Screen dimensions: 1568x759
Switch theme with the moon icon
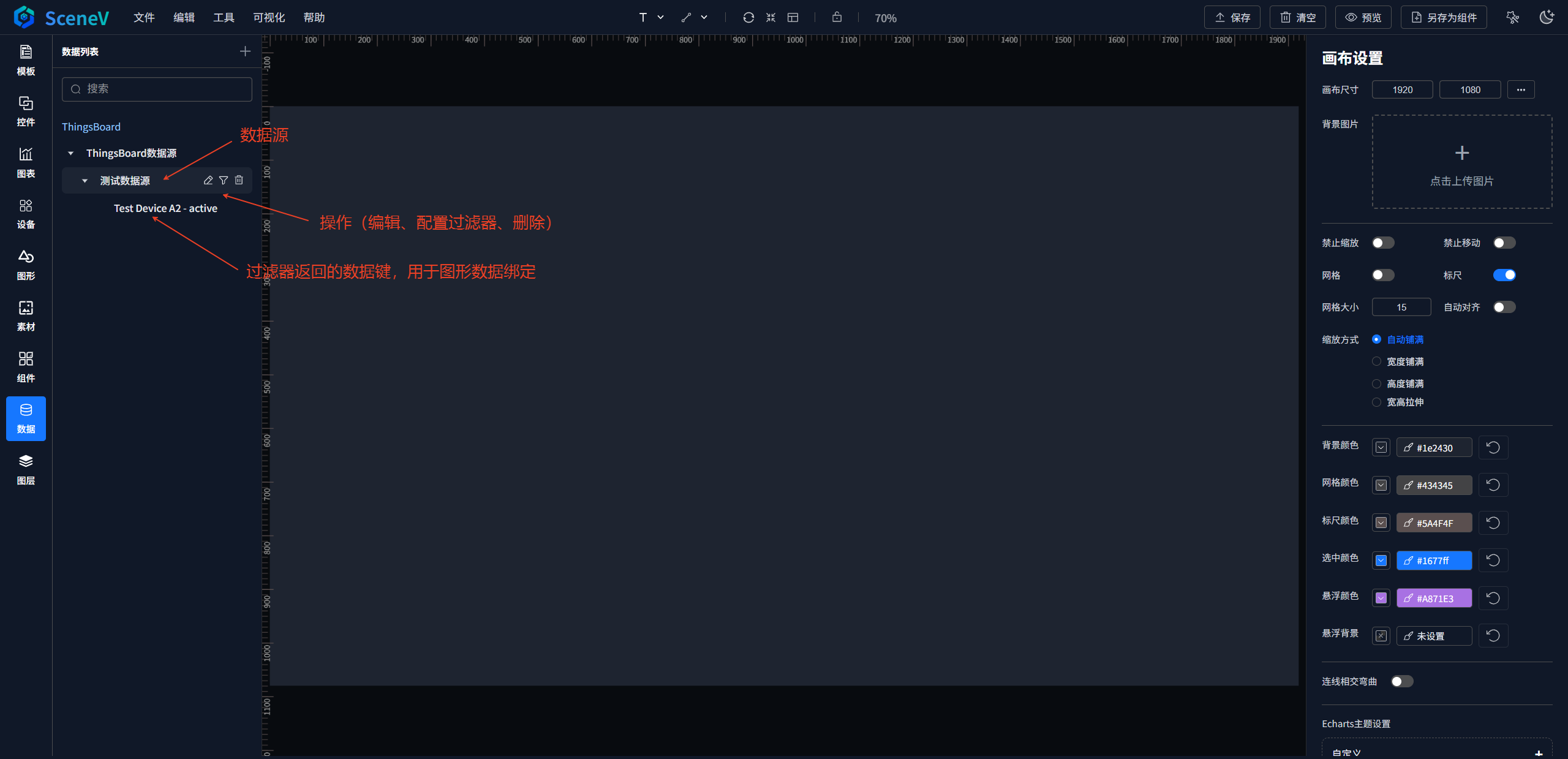pyautogui.click(x=1547, y=17)
